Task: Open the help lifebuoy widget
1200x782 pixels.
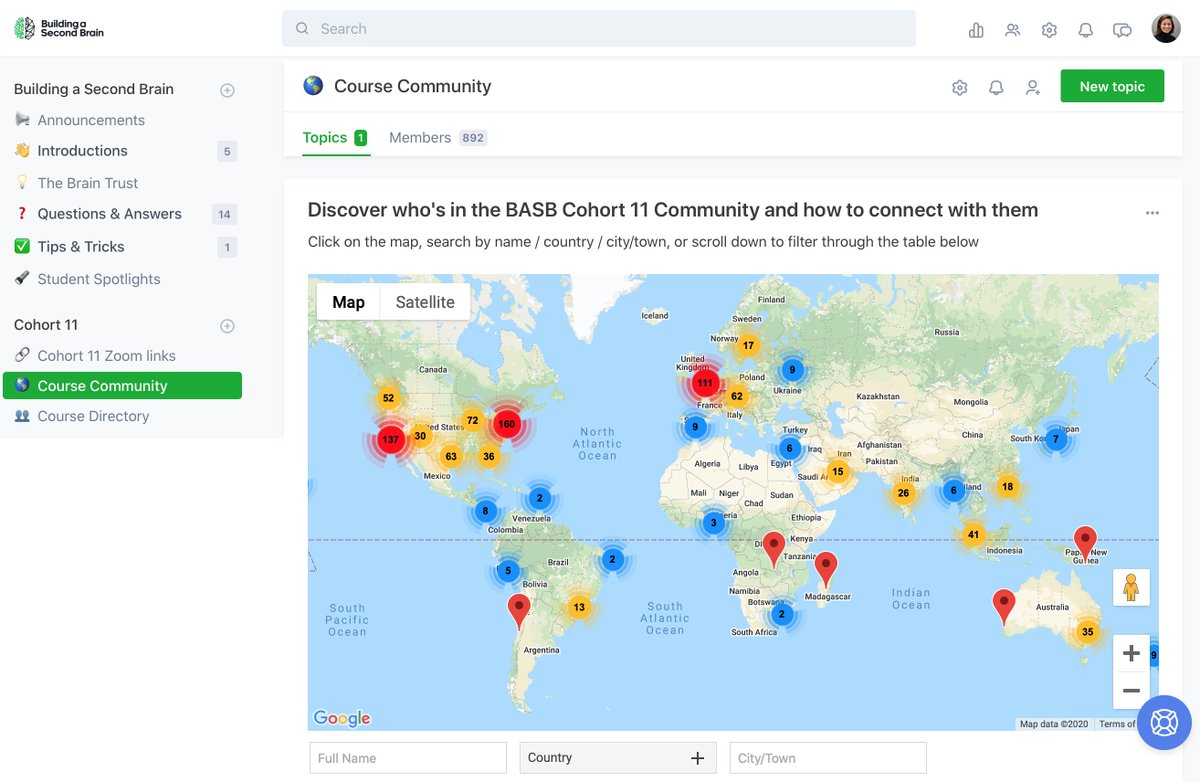Action: [1164, 722]
